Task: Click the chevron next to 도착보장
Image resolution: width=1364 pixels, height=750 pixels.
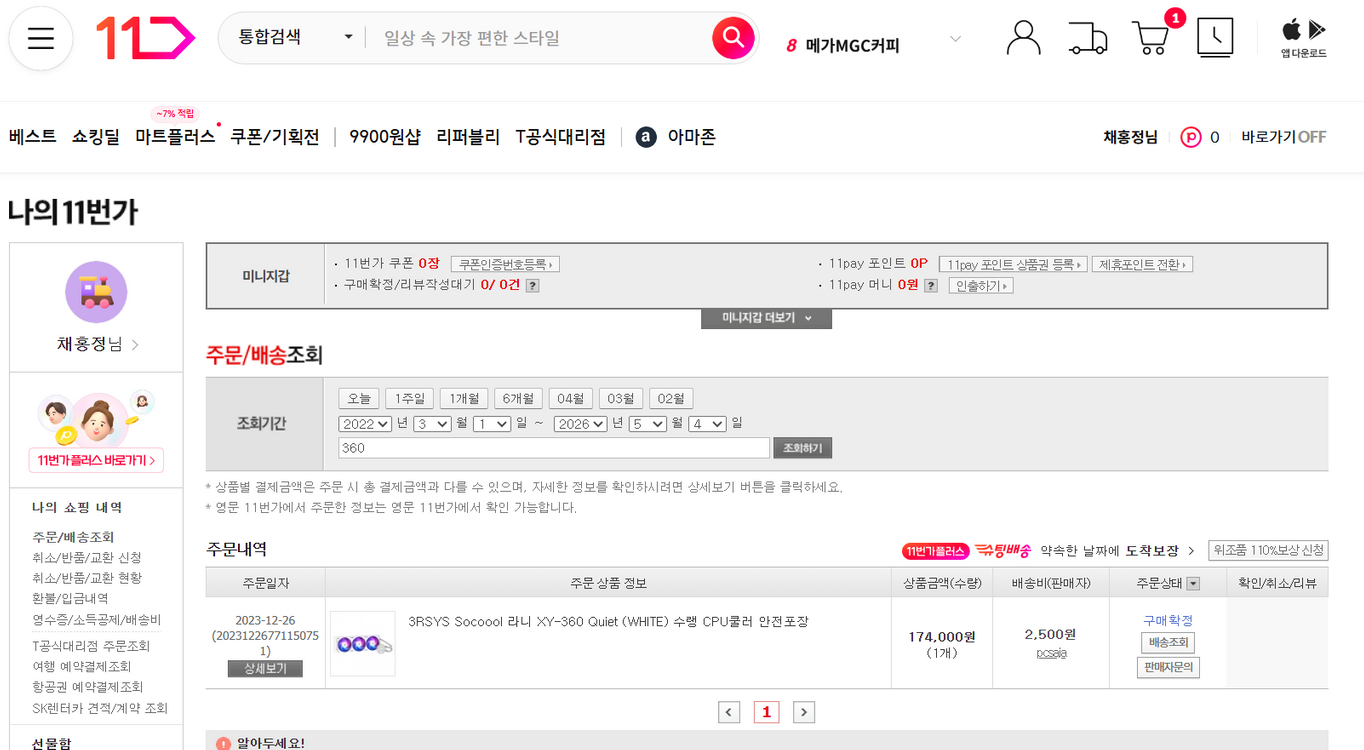Action: coord(1191,551)
